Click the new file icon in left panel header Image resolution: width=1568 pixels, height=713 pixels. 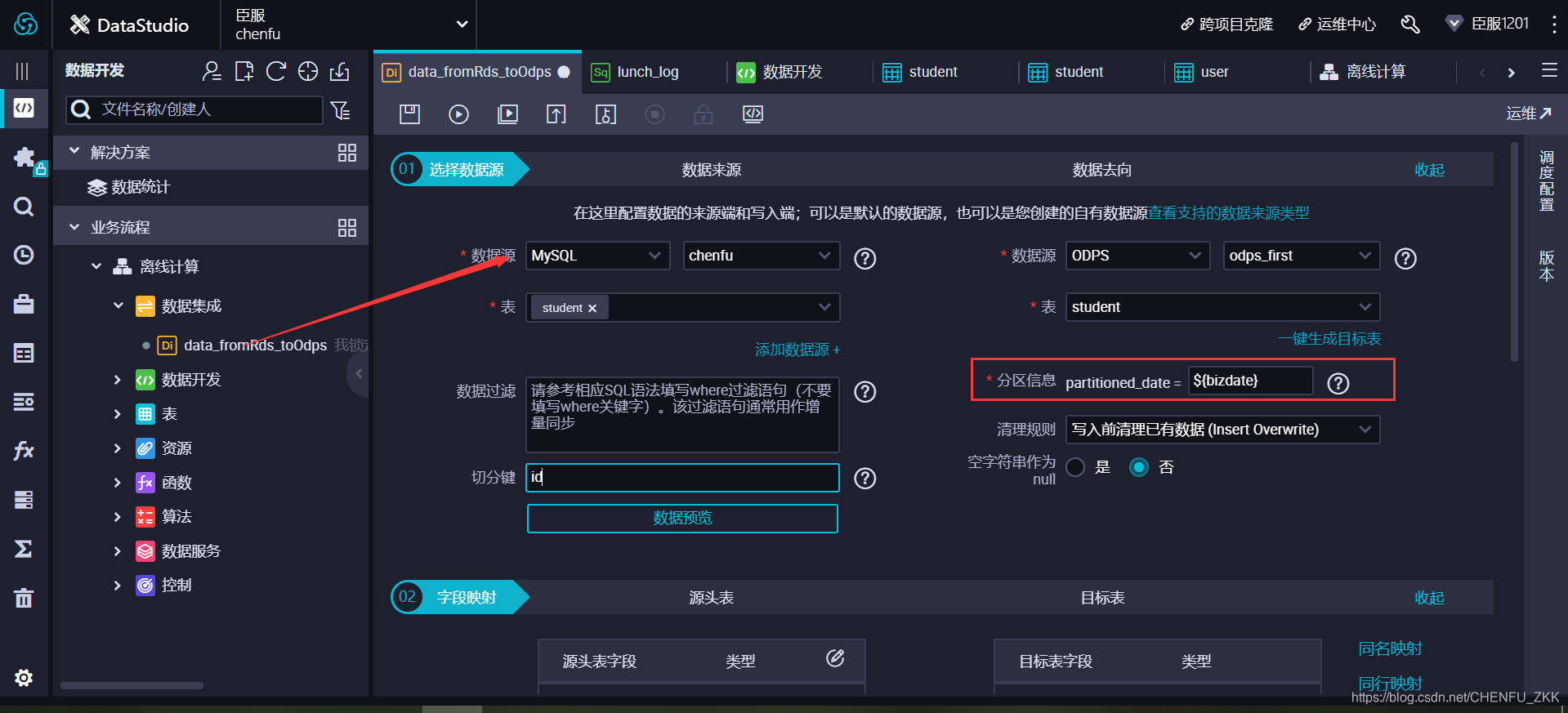(x=243, y=72)
